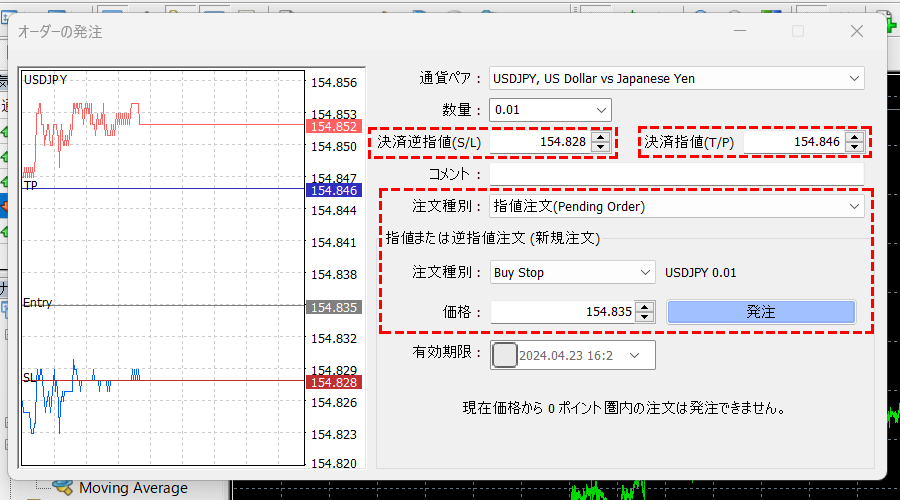Click the Moving Average indicator icon

(x=62, y=488)
